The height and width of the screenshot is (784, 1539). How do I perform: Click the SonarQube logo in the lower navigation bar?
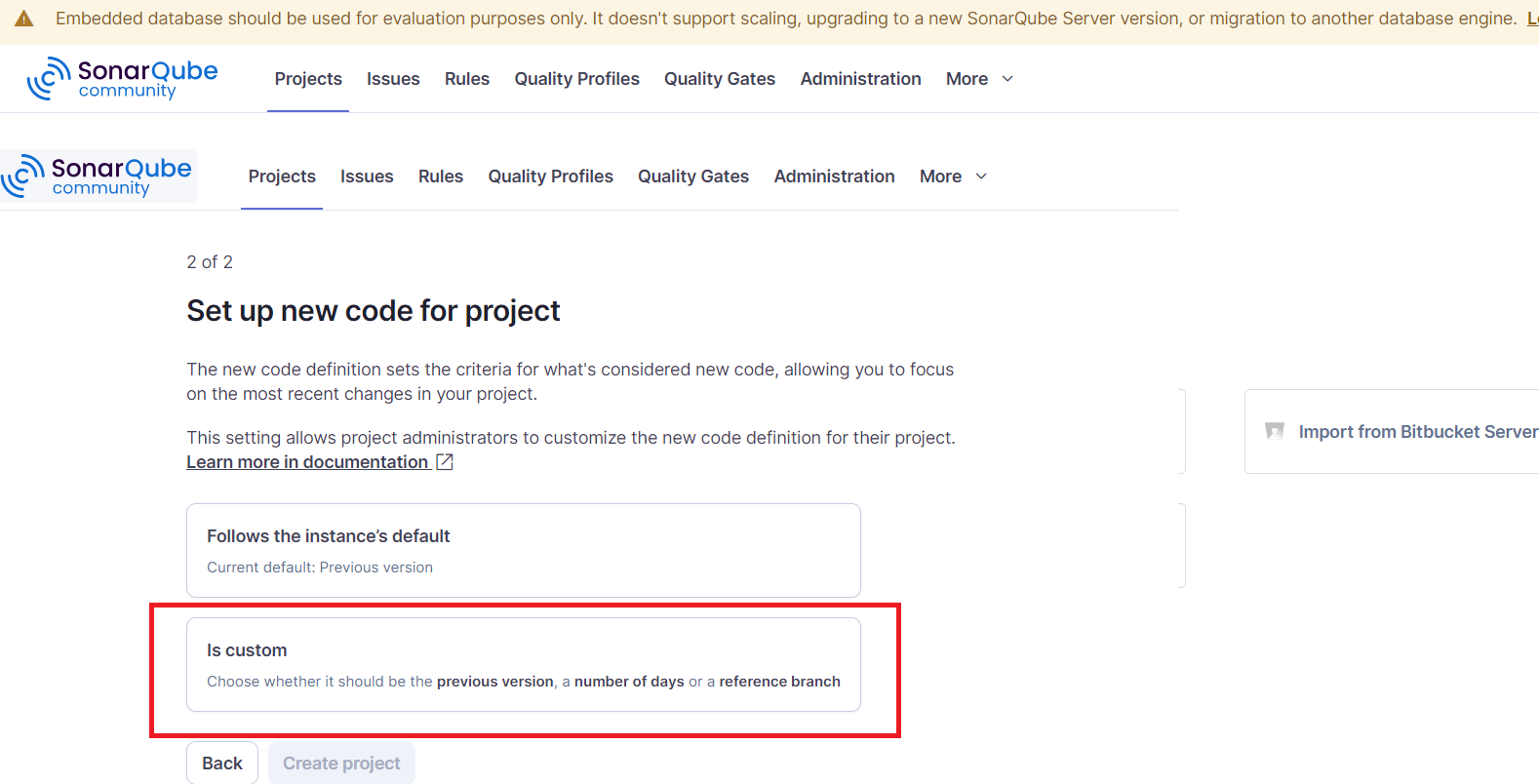coord(97,176)
